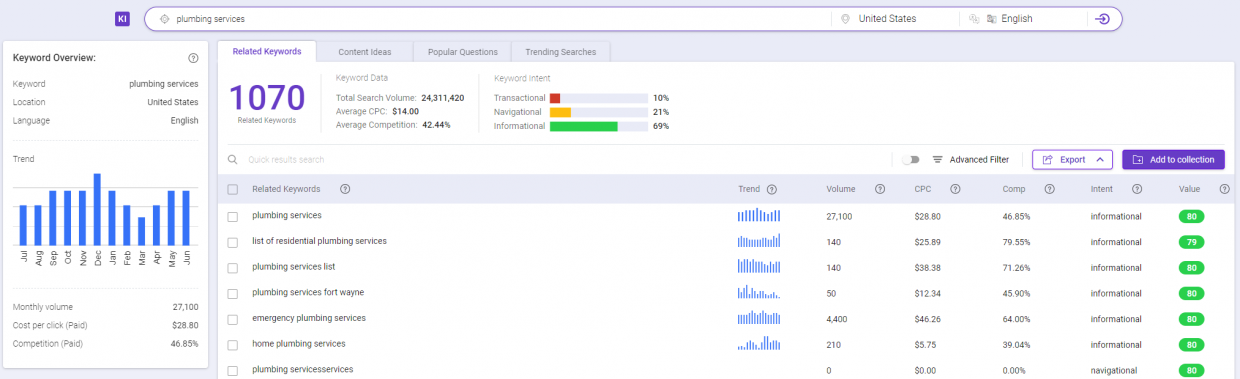Click the 1070 related keywords count
Screen dimensions: 1240x379
pyautogui.click(x=267, y=98)
